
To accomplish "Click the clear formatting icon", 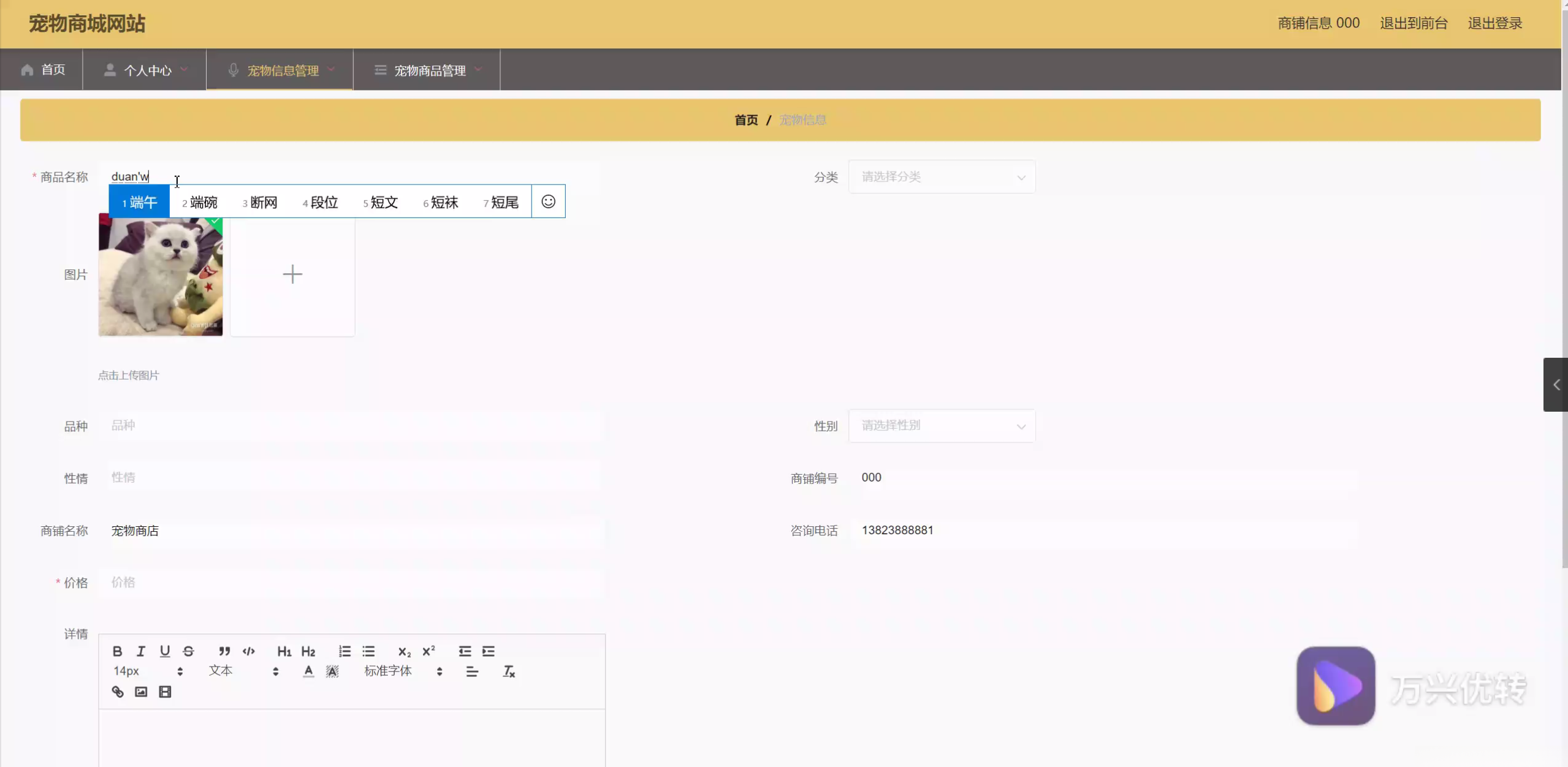I will click(509, 671).
